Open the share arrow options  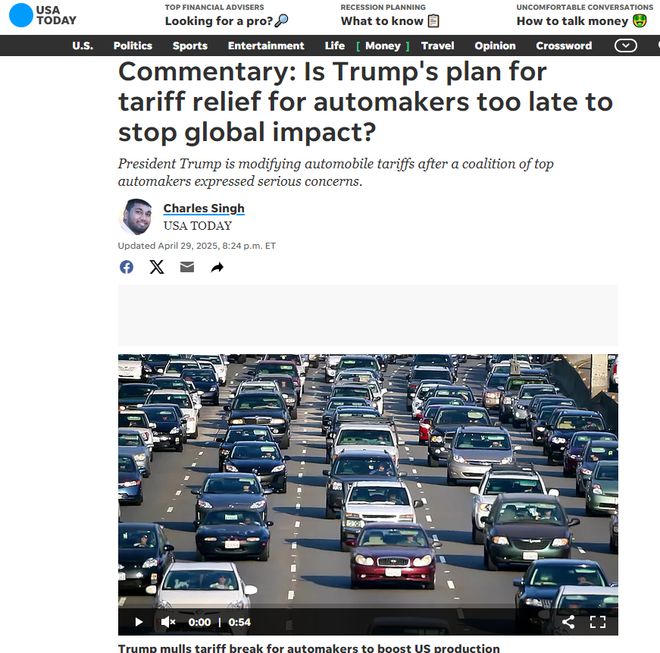[x=217, y=267]
